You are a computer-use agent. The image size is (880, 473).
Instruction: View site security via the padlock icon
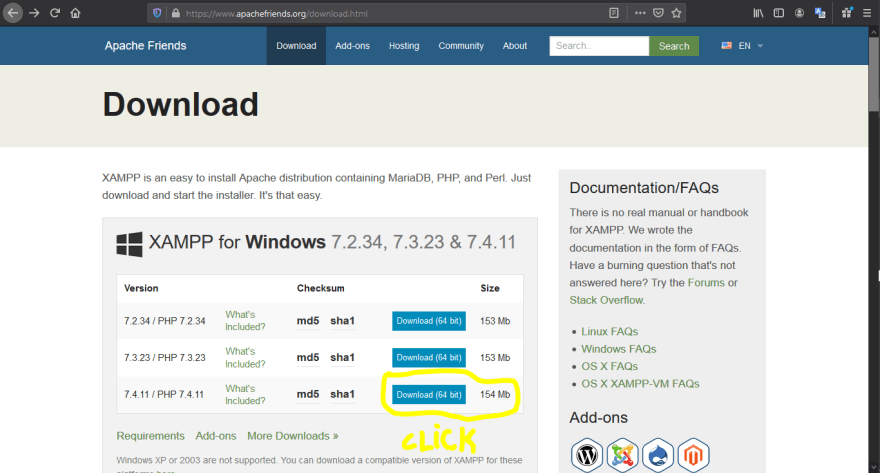tap(176, 13)
